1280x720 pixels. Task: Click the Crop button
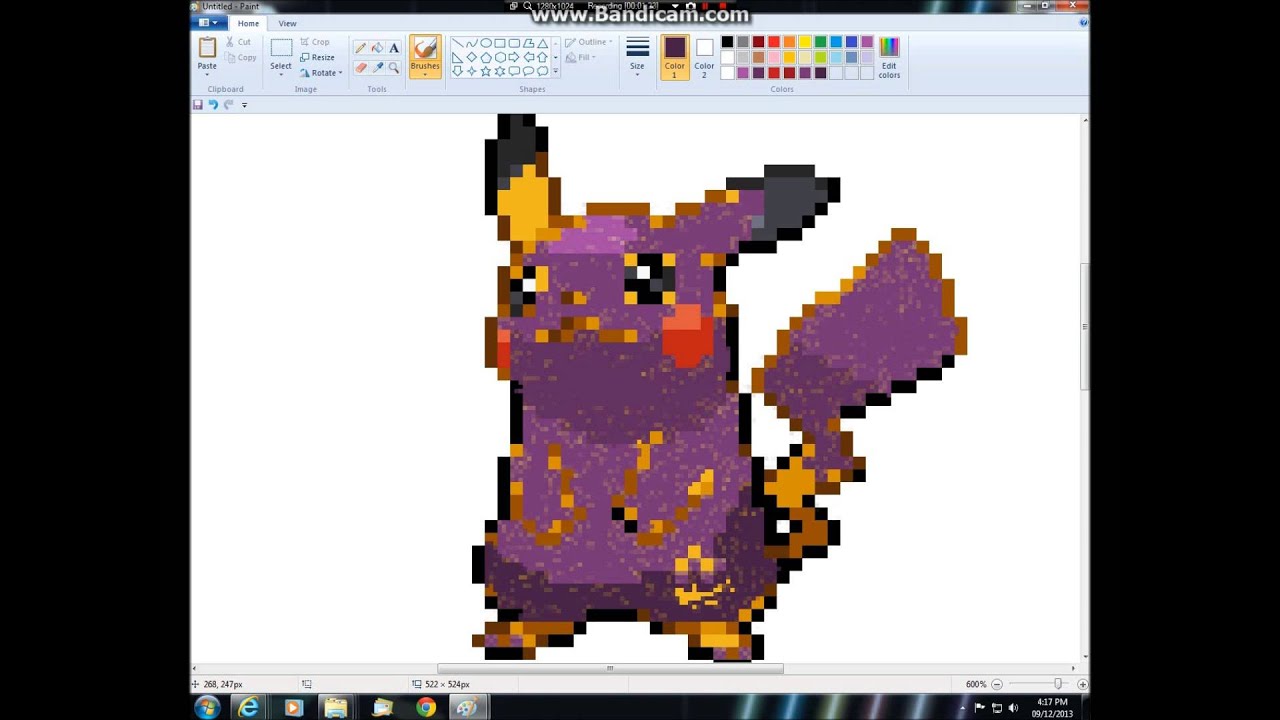pos(315,42)
